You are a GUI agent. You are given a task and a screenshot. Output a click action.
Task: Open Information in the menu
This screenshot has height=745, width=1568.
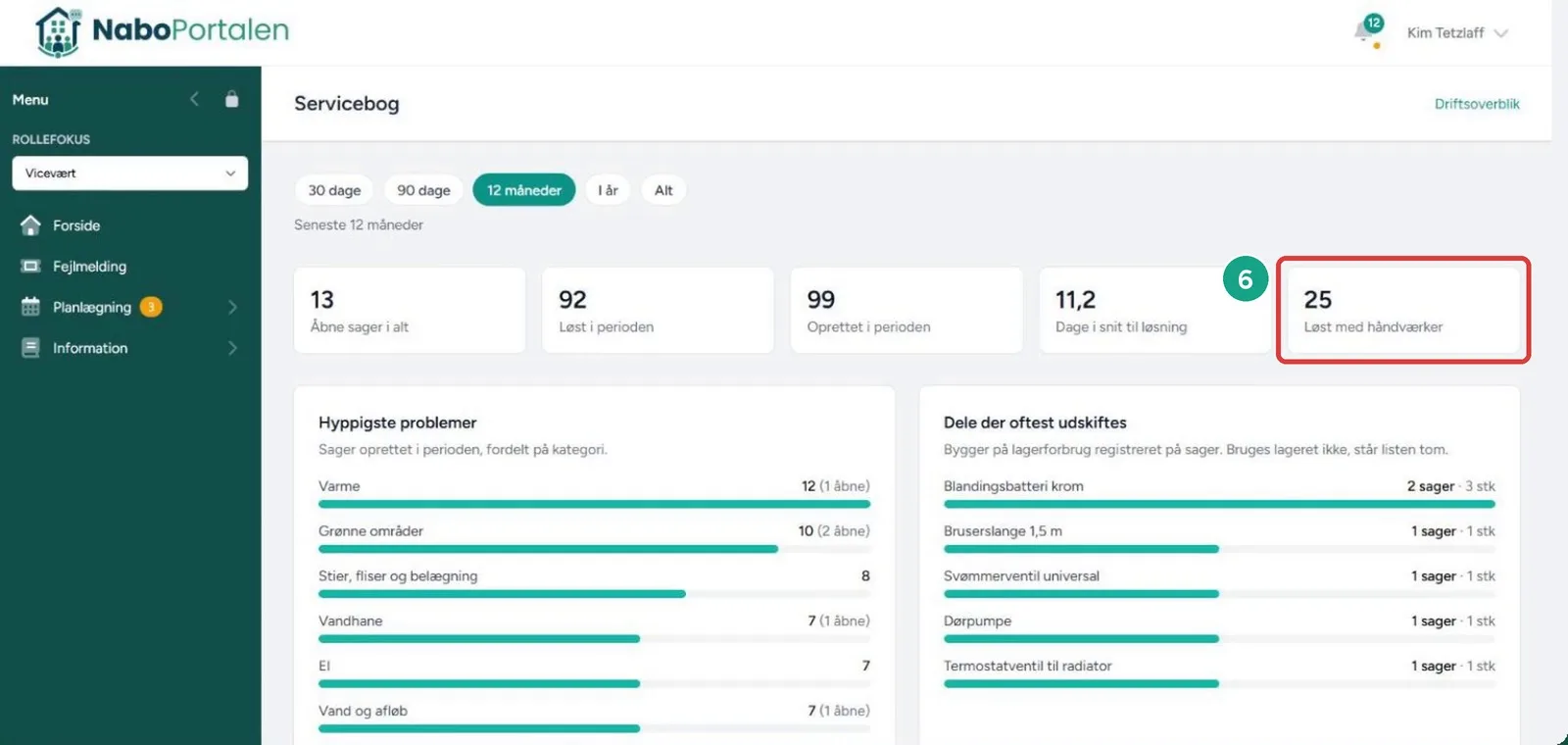coord(90,348)
